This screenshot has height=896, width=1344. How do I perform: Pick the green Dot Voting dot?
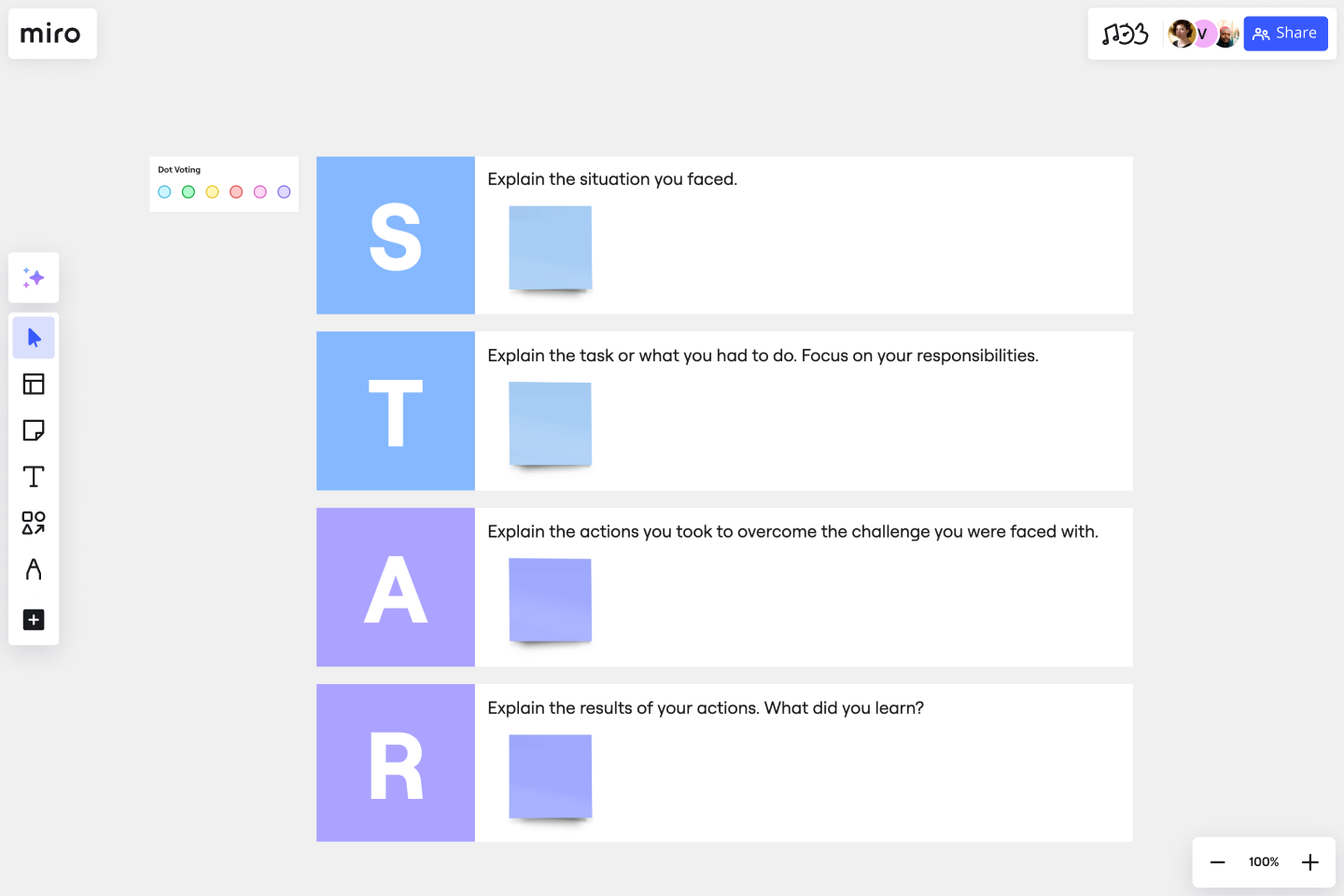click(188, 191)
